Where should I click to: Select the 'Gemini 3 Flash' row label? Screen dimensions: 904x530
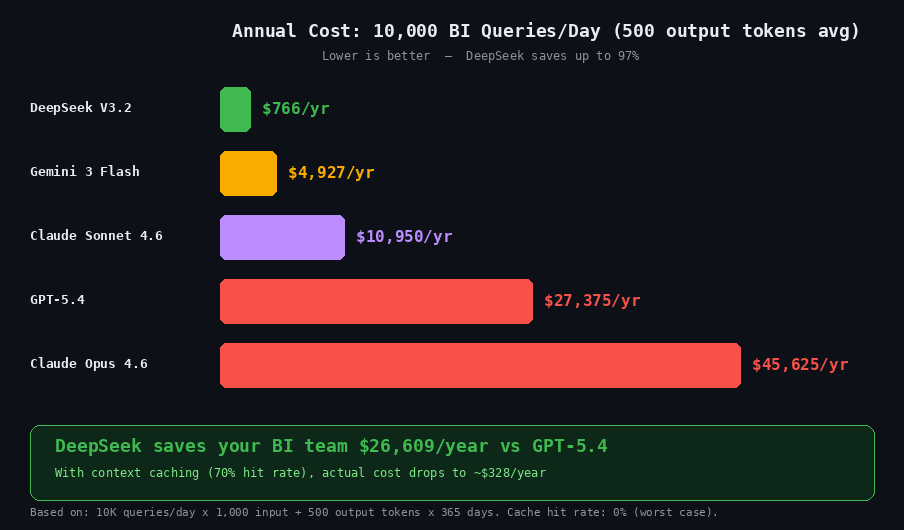(x=85, y=172)
